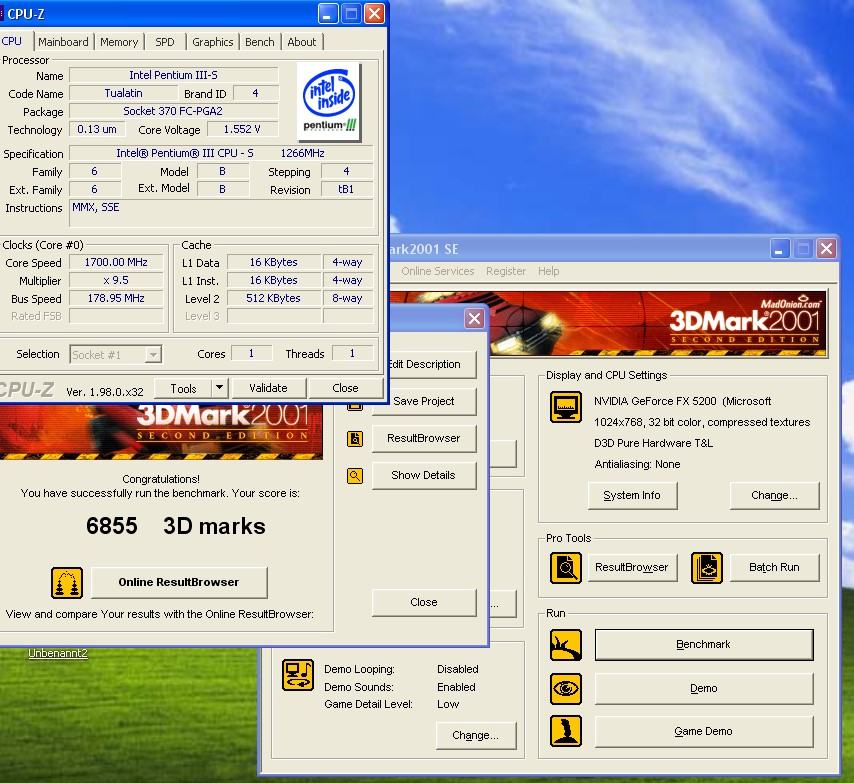The width and height of the screenshot is (854, 783).
Task: Open the Help menu in 3DMark
Action: (x=548, y=271)
